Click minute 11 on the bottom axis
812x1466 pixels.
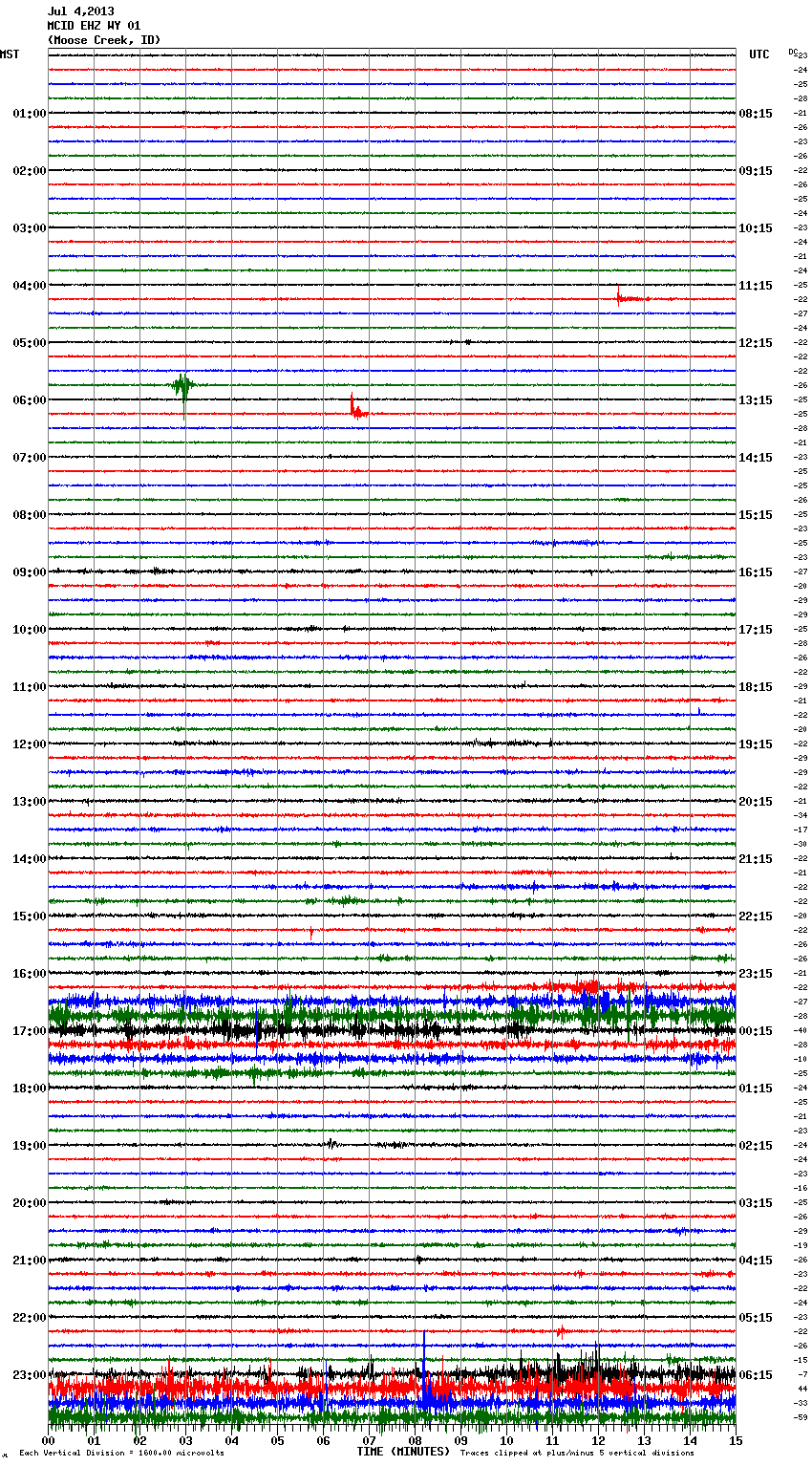553,1440
